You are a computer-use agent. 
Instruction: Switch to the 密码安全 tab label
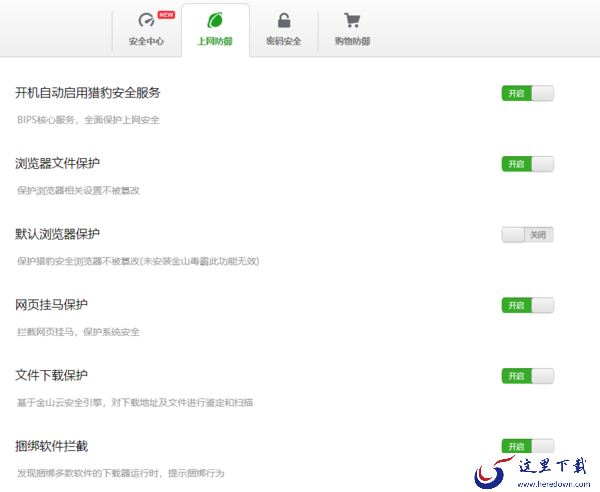tap(284, 41)
